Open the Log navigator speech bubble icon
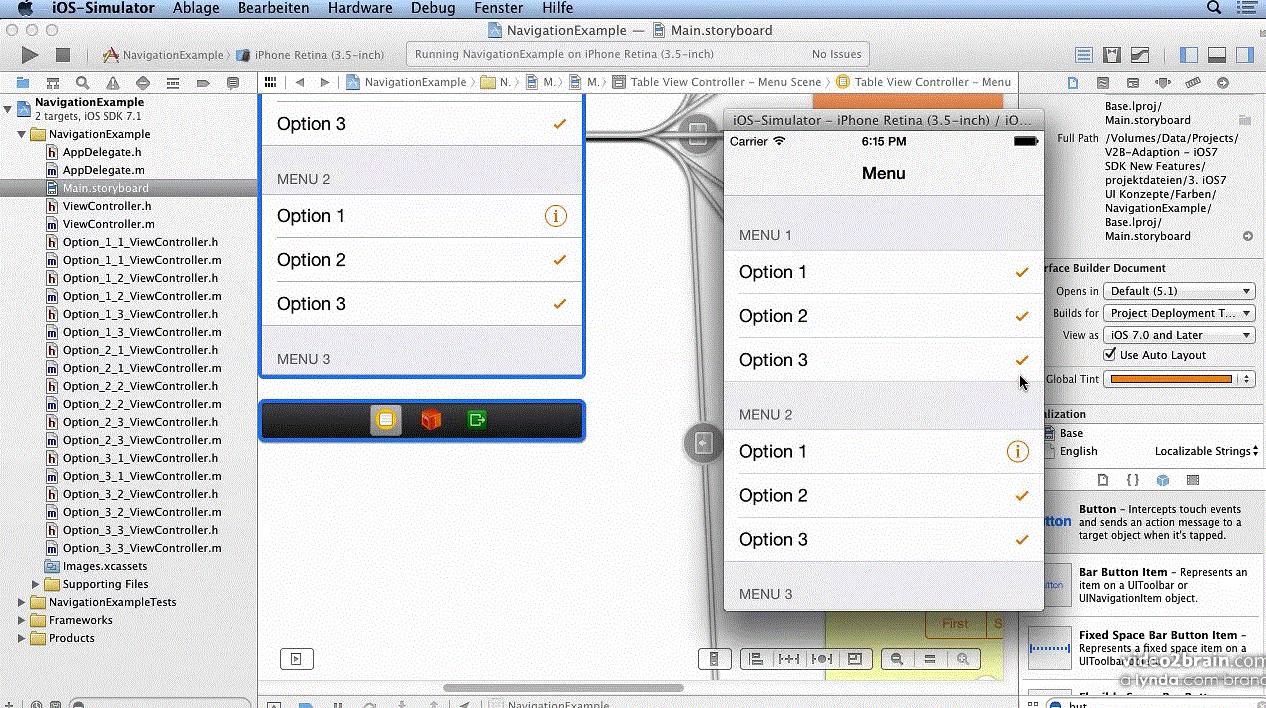The height and width of the screenshot is (708, 1266). [x=233, y=83]
